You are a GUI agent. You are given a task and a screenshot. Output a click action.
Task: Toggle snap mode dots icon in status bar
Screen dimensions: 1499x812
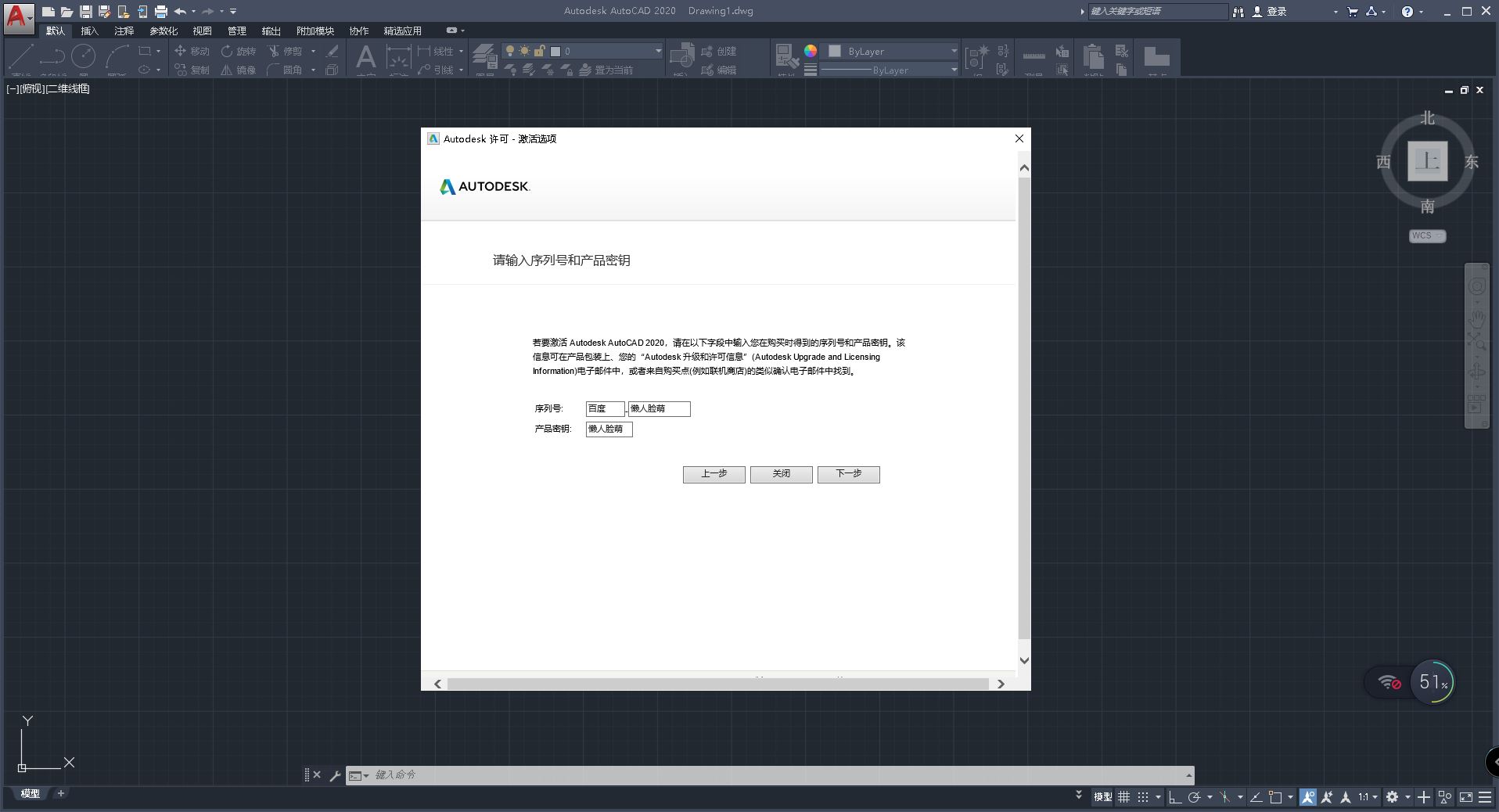pos(1143,797)
